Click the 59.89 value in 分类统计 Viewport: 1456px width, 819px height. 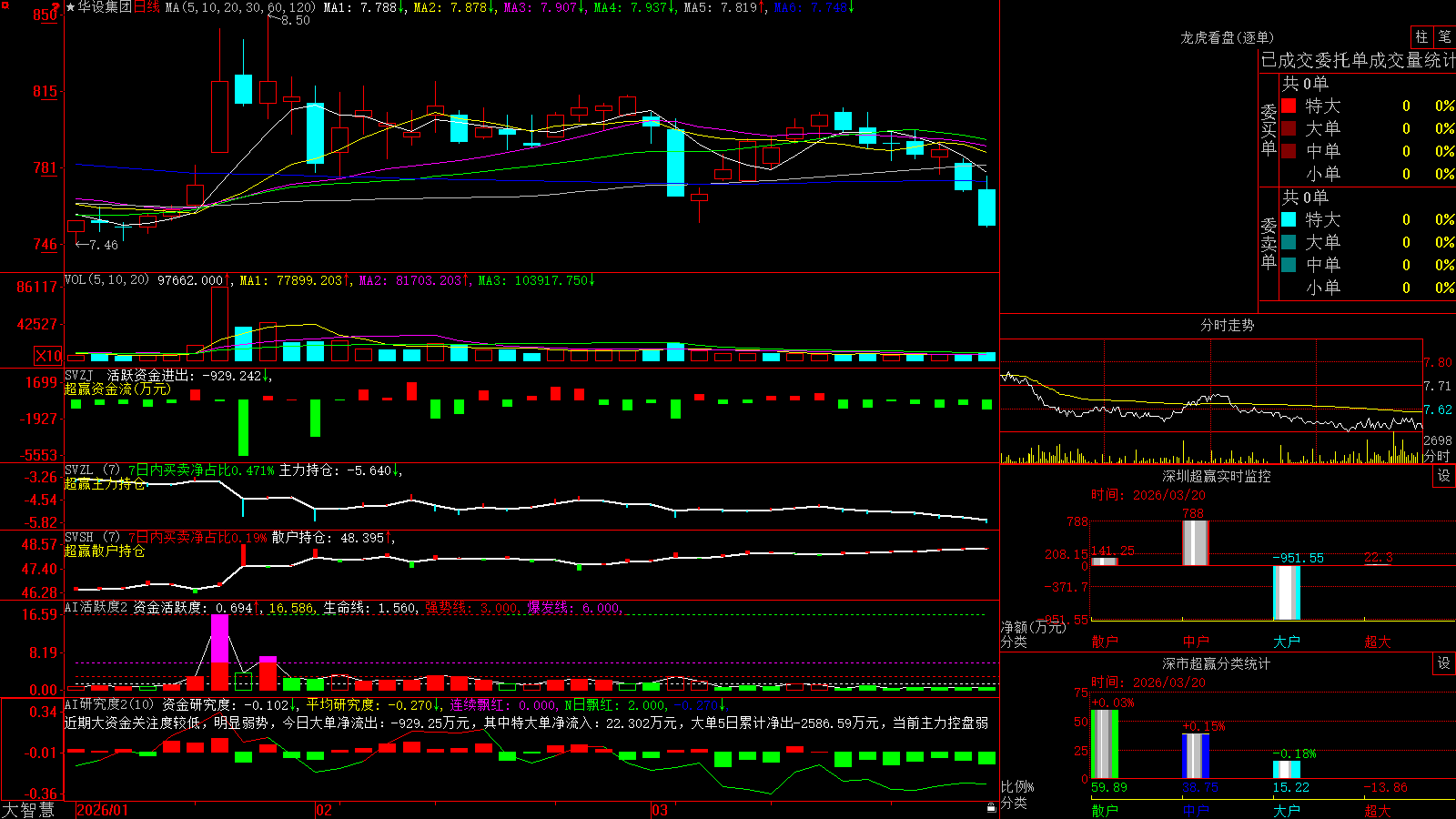1109,787
